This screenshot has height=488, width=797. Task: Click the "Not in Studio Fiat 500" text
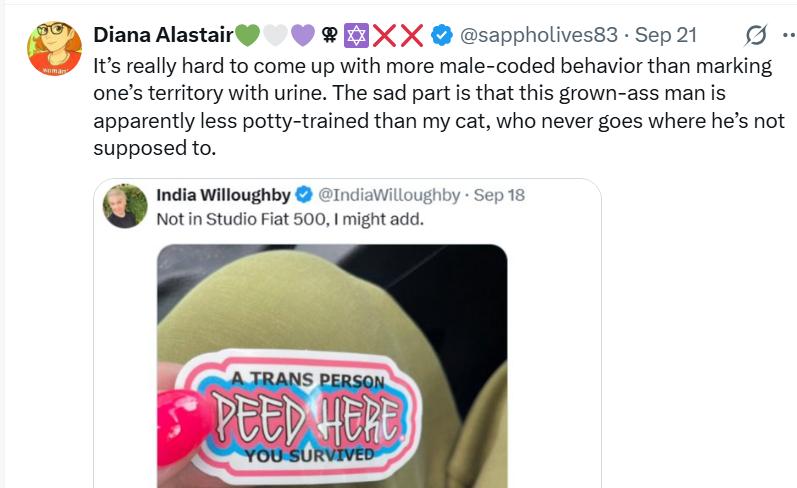(290, 218)
